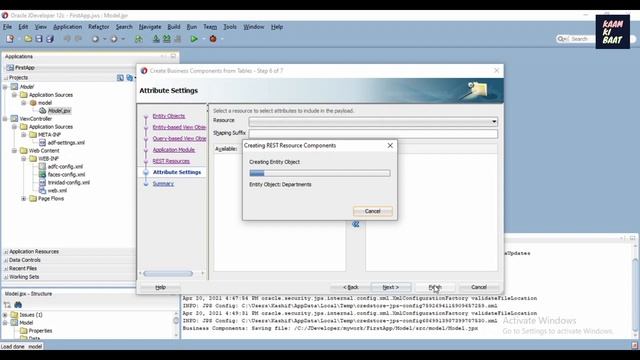Click the Save All toolbar icon
The height and width of the screenshot is (360, 640).
[x=50, y=39]
